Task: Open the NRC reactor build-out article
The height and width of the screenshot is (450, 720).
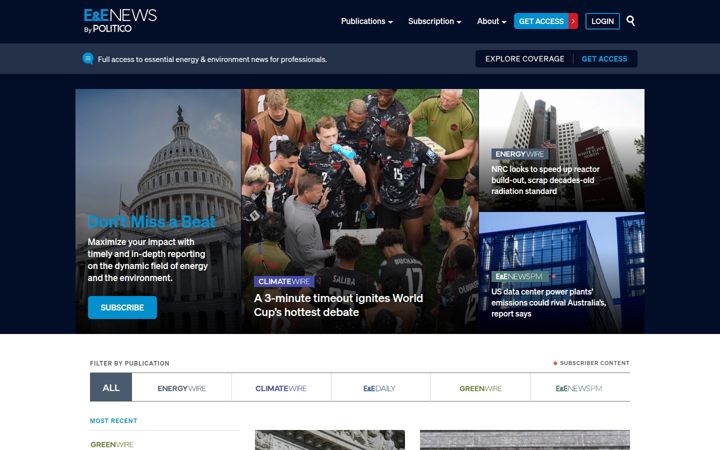Action: (x=546, y=180)
